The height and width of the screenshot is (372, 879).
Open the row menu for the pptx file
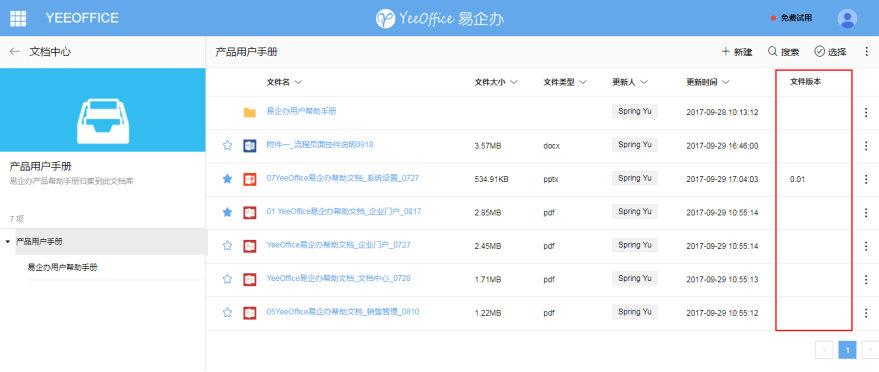[866, 179]
